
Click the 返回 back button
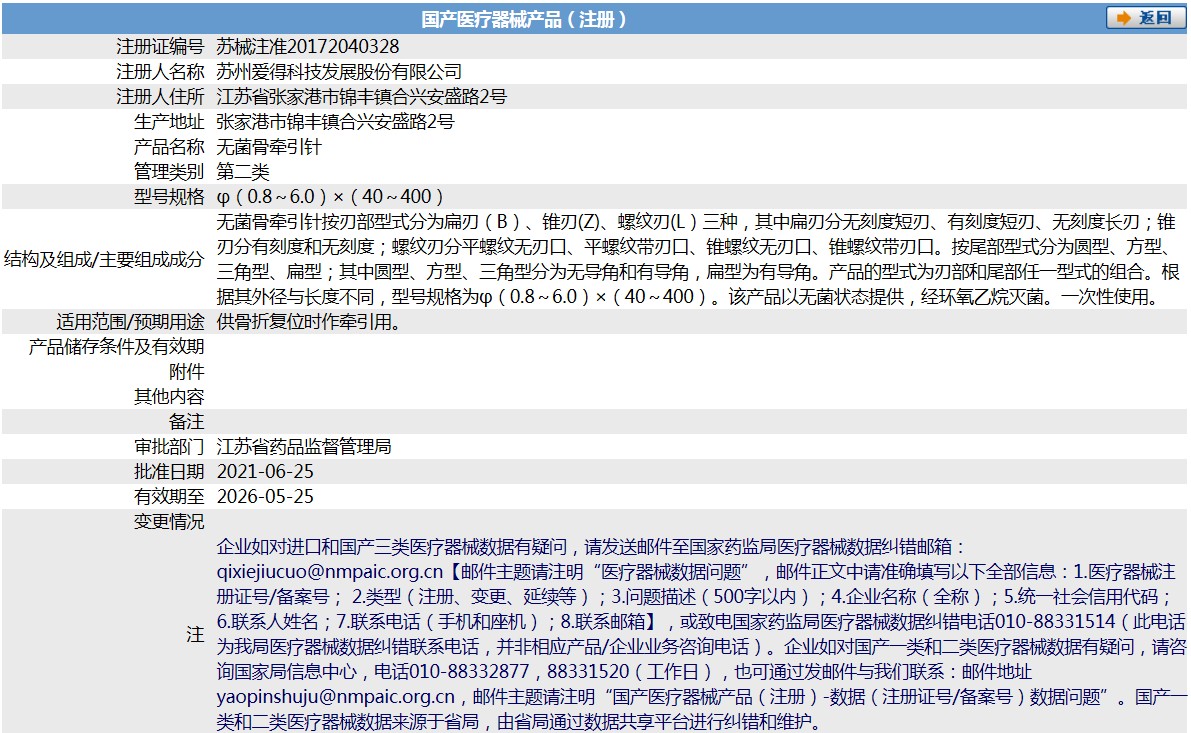tap(1145, 17)
